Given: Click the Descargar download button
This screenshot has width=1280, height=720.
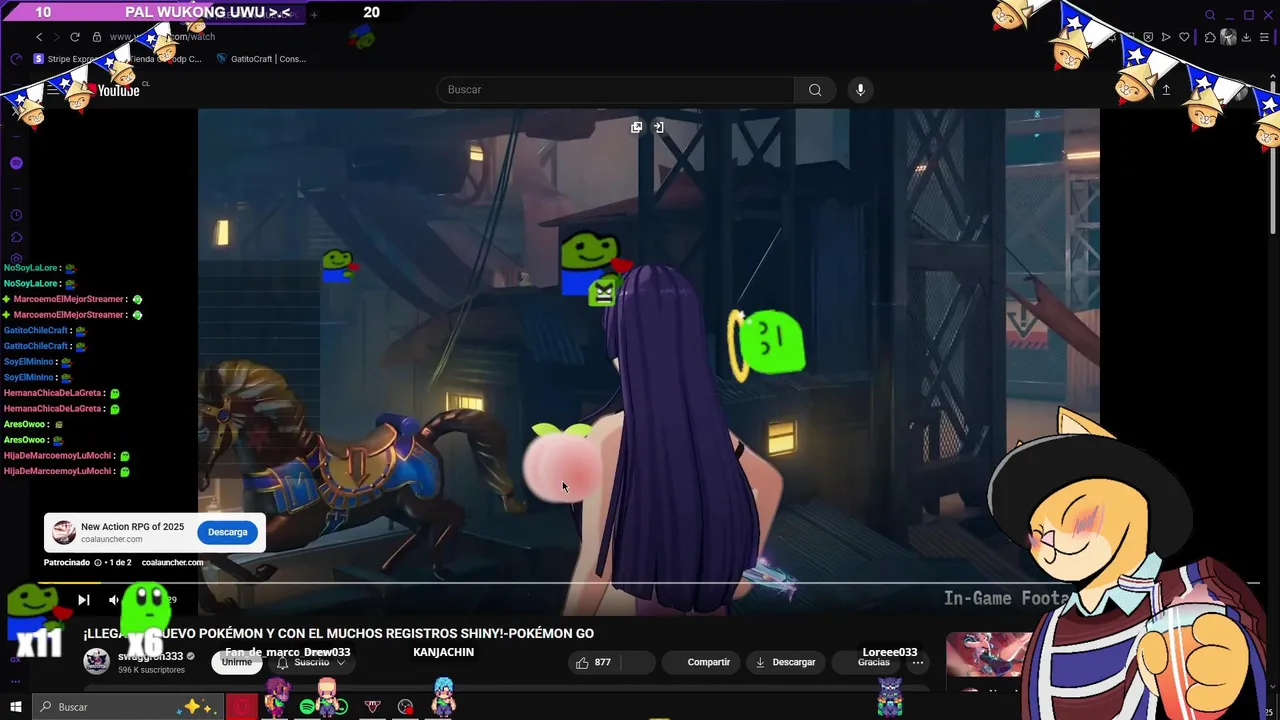Looking at the screenshot, I should click(786, 662).
